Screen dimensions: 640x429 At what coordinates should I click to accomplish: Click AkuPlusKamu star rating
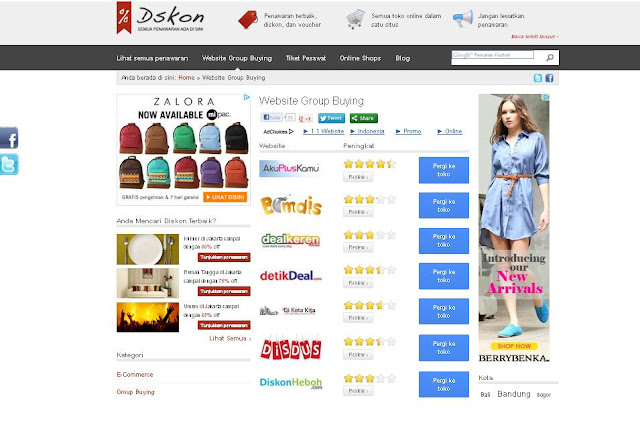pos(370,164)
